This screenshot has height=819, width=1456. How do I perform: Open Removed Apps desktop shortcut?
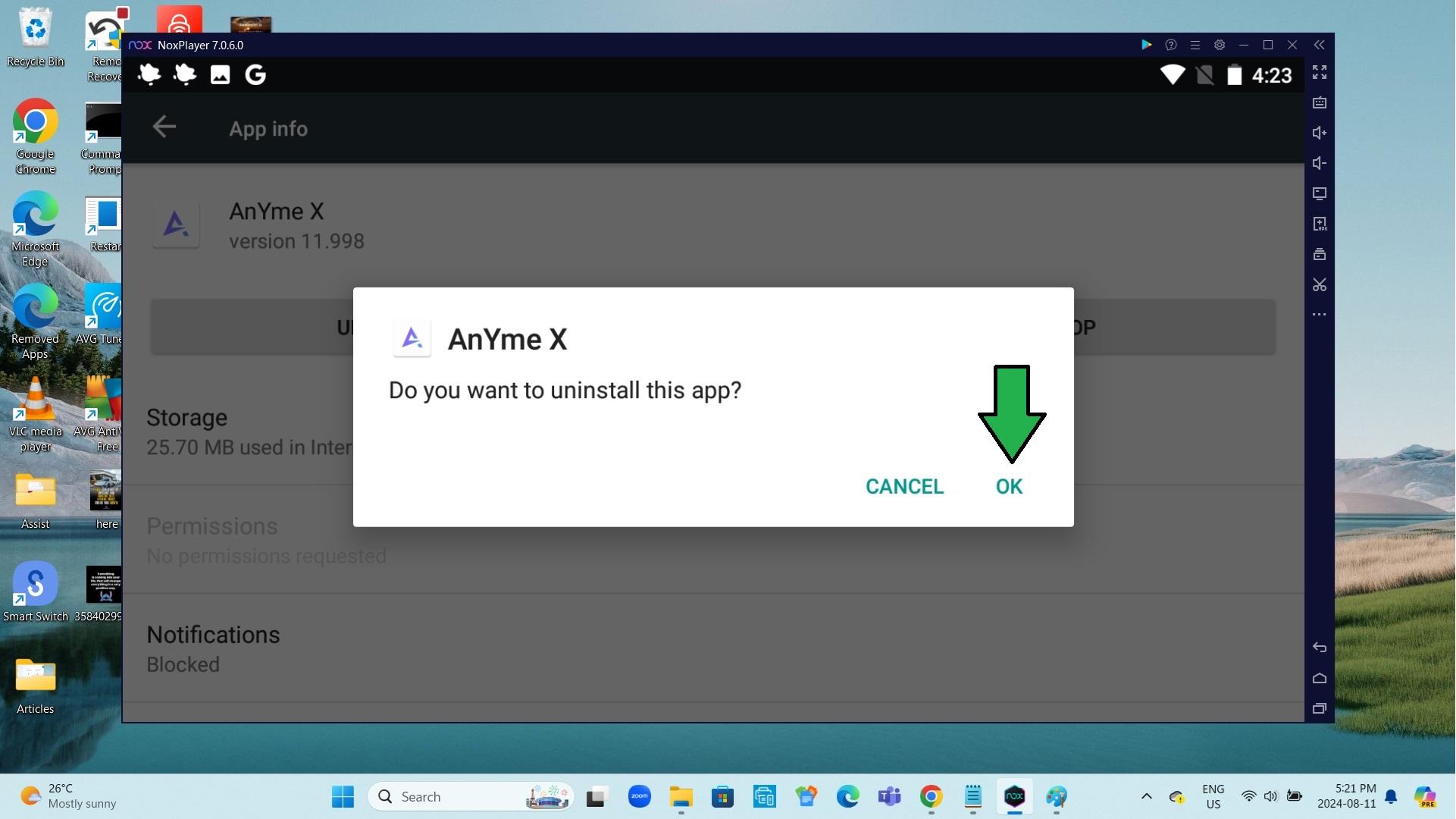[35, 322]
